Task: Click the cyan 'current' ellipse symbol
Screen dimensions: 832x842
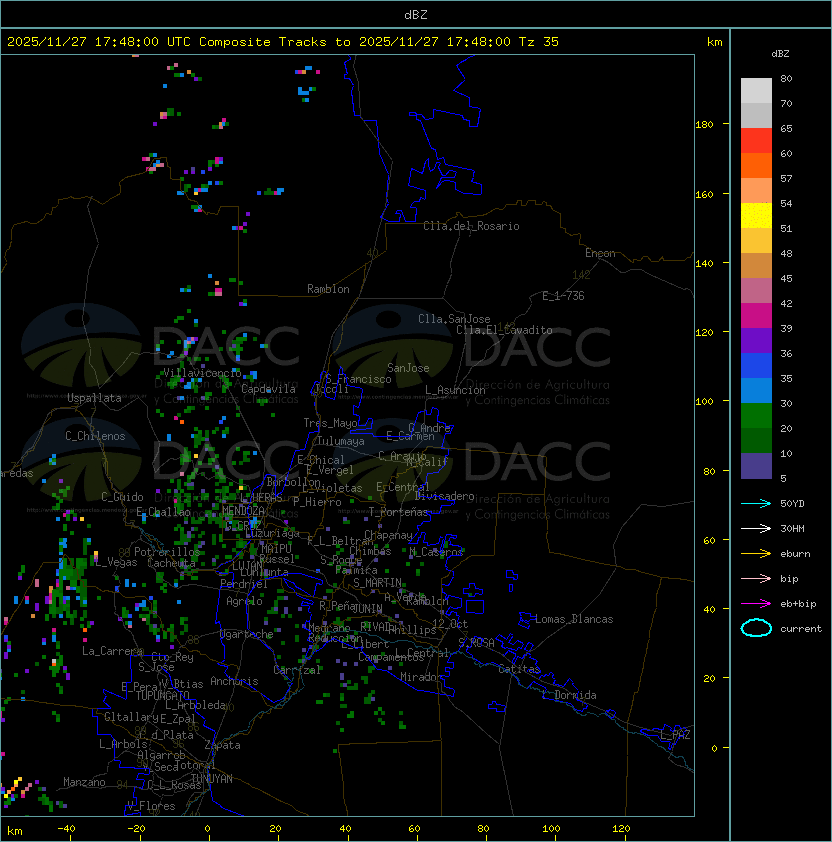Action: click(756, 628)
